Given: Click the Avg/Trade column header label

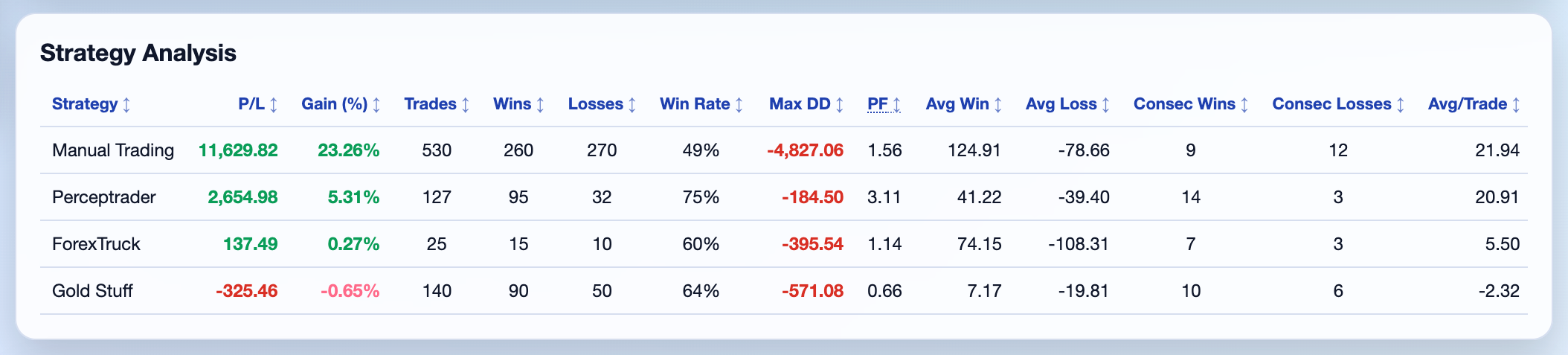Looking at the screenshot, I should click(x=1468, y=104).
